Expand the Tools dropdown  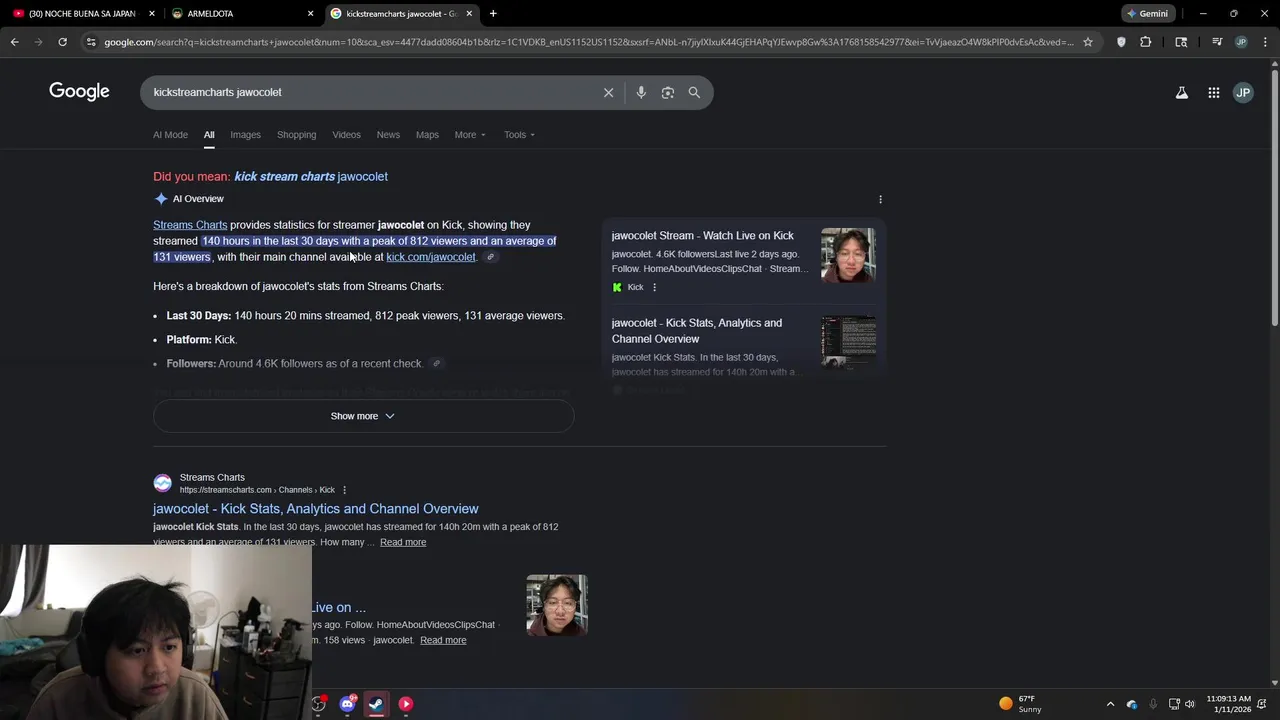click(519, 135)
